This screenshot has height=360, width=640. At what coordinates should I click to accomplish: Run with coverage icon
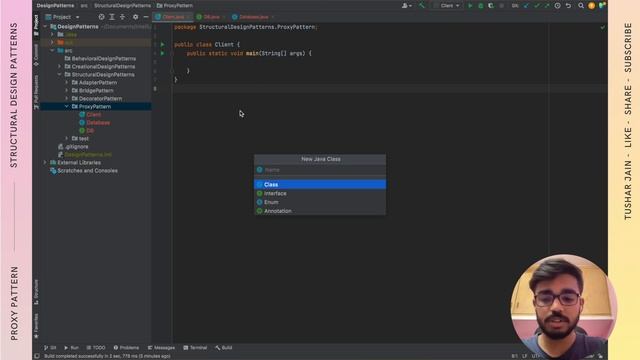pyautogui.click(x=491, y=6)
